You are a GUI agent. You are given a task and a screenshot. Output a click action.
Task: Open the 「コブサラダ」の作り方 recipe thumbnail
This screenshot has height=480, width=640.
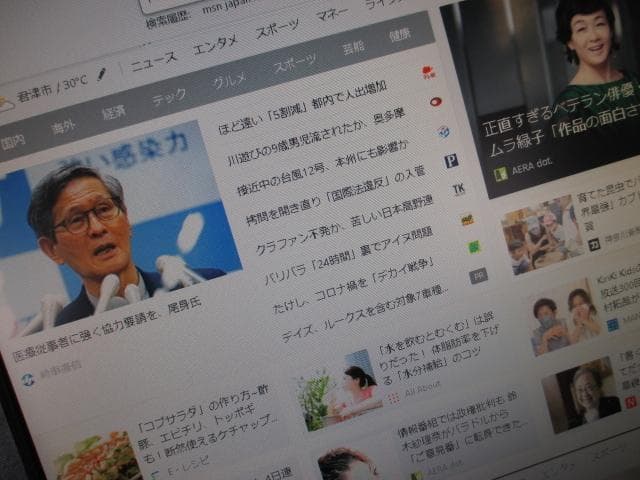click(97, 455)
